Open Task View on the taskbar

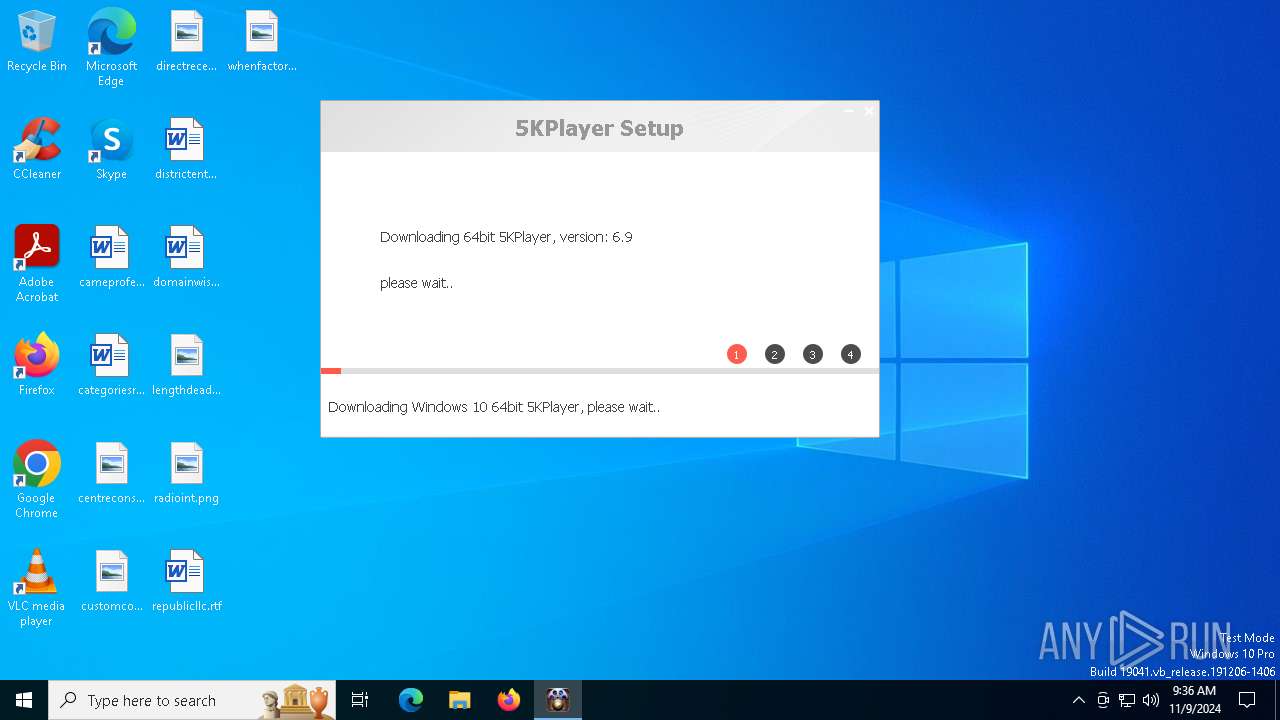click(x=360, y=700)
